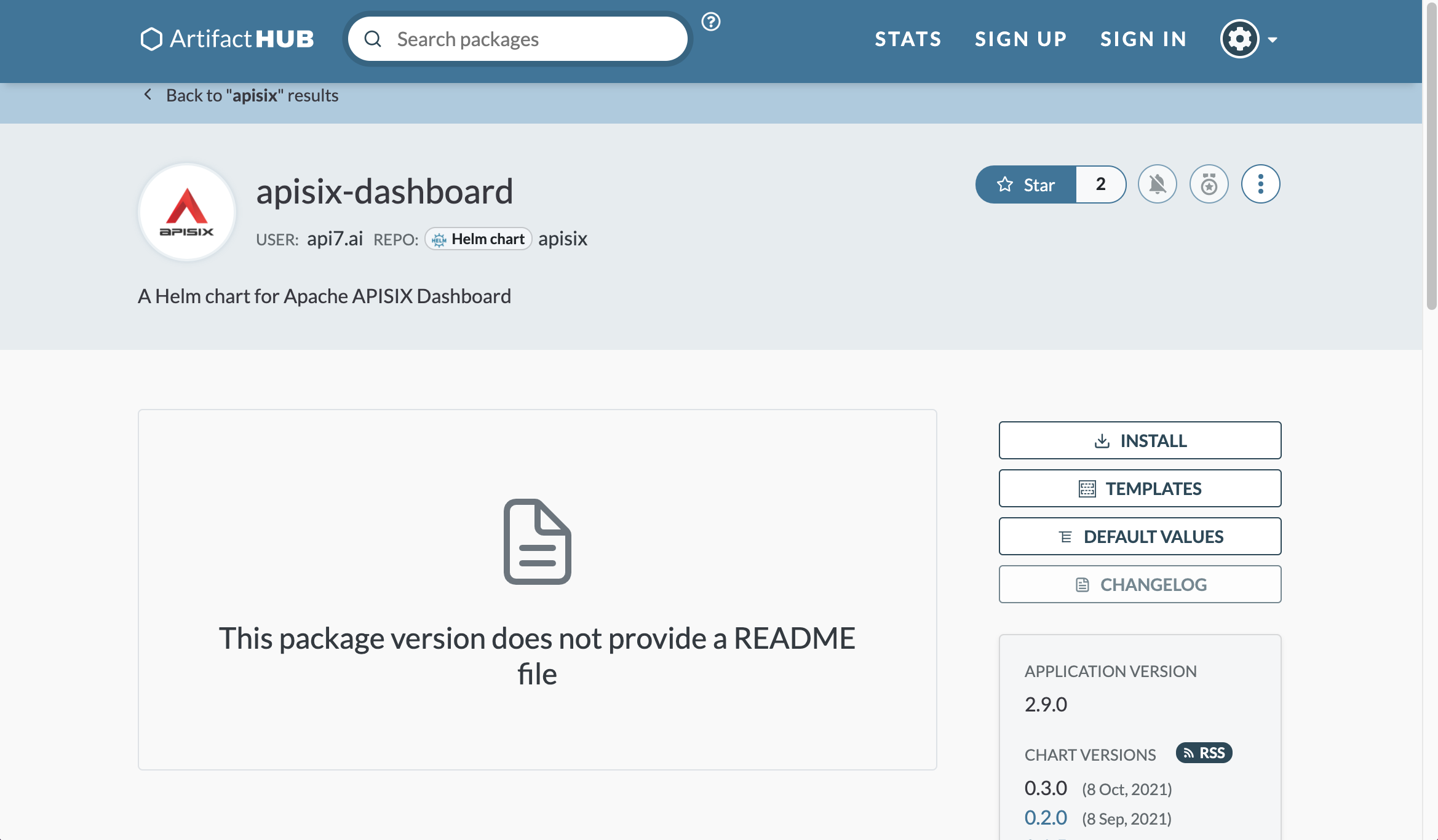Open the RSS feed for chart versions
The height and width of the screenshot is (840, 1438).
pyautogui.click(x=1203, y=753)
